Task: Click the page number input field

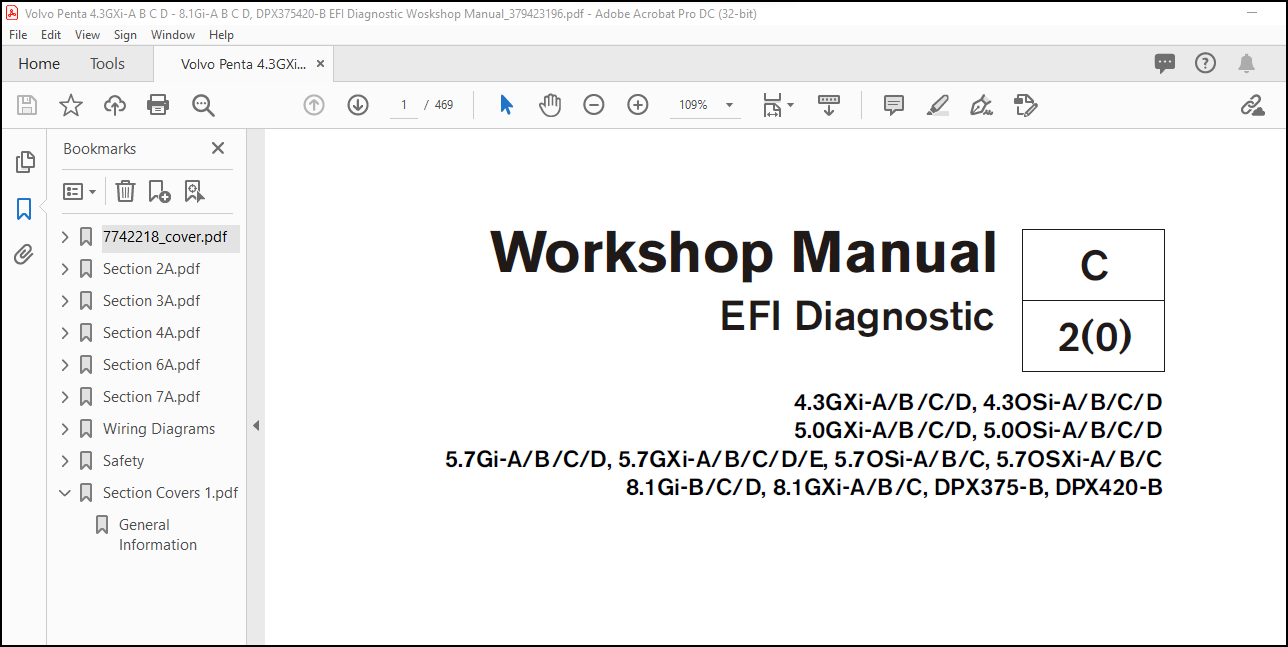Action: (x=404, y=105)
